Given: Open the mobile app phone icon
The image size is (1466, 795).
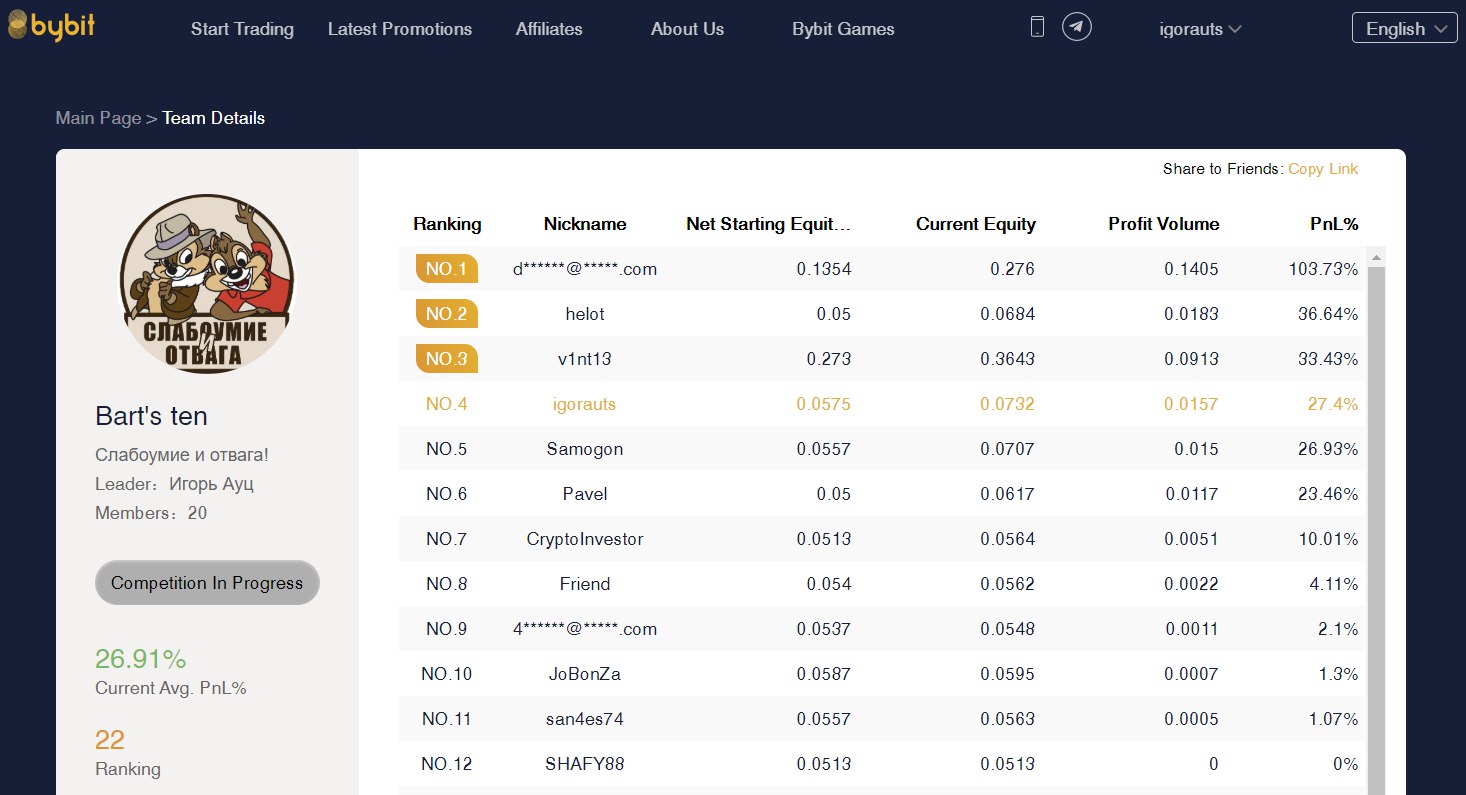Looking at the screenshot, I should tap(1037, 27).
